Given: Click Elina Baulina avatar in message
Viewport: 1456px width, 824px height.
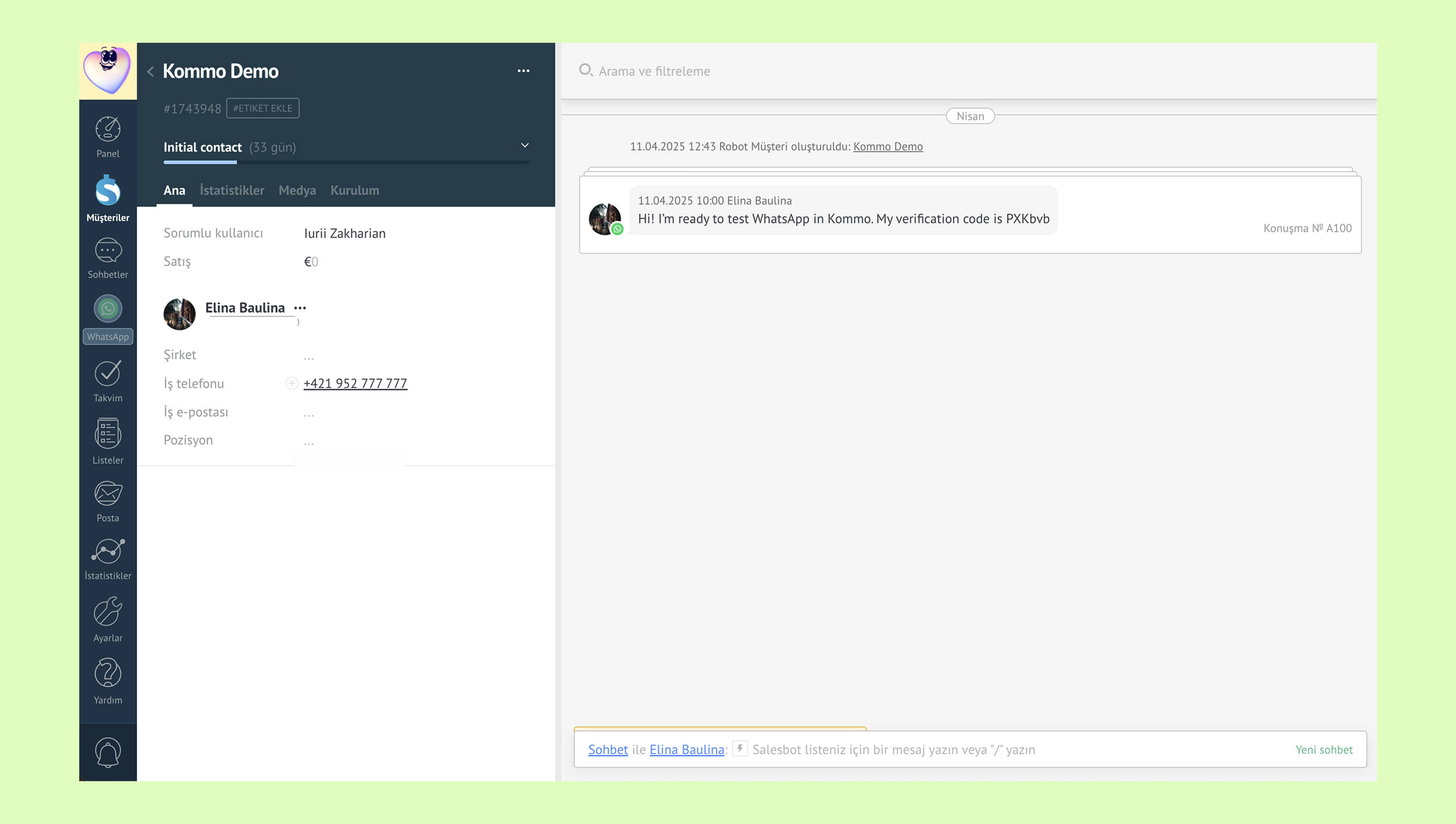Looking at the screenshot, I should (605, 219).
